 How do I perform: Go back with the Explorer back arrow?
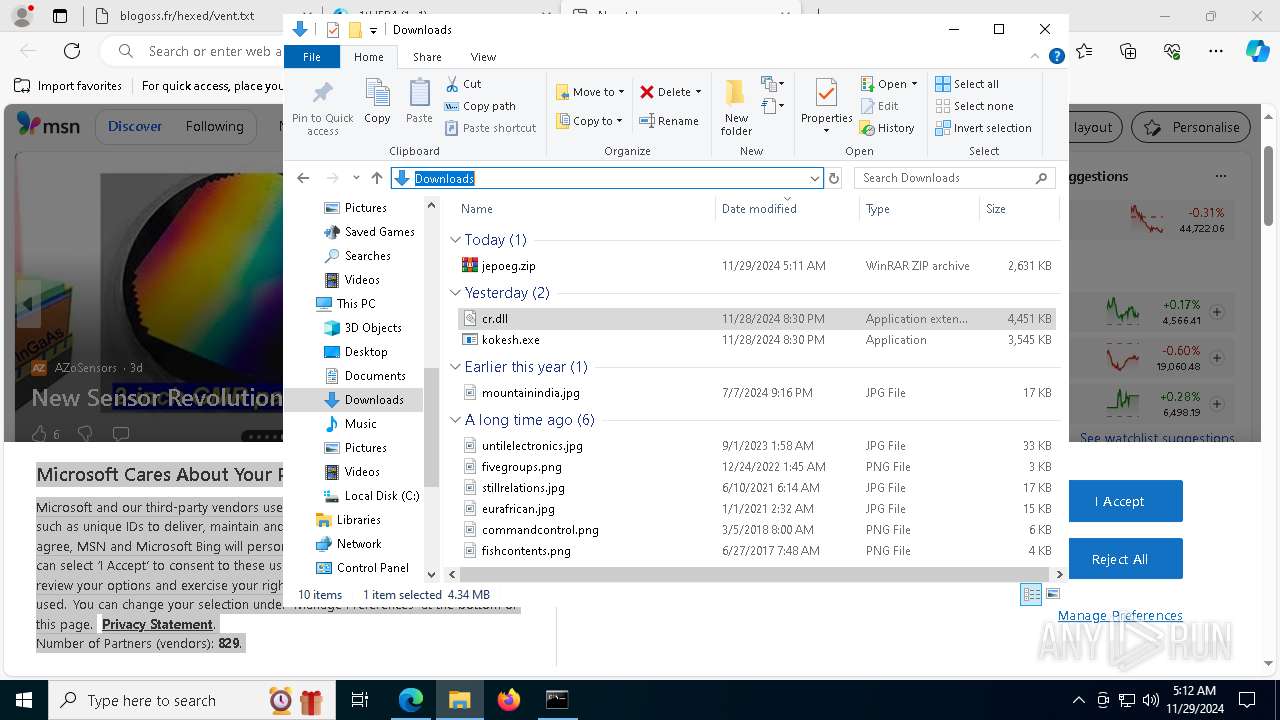303,178
